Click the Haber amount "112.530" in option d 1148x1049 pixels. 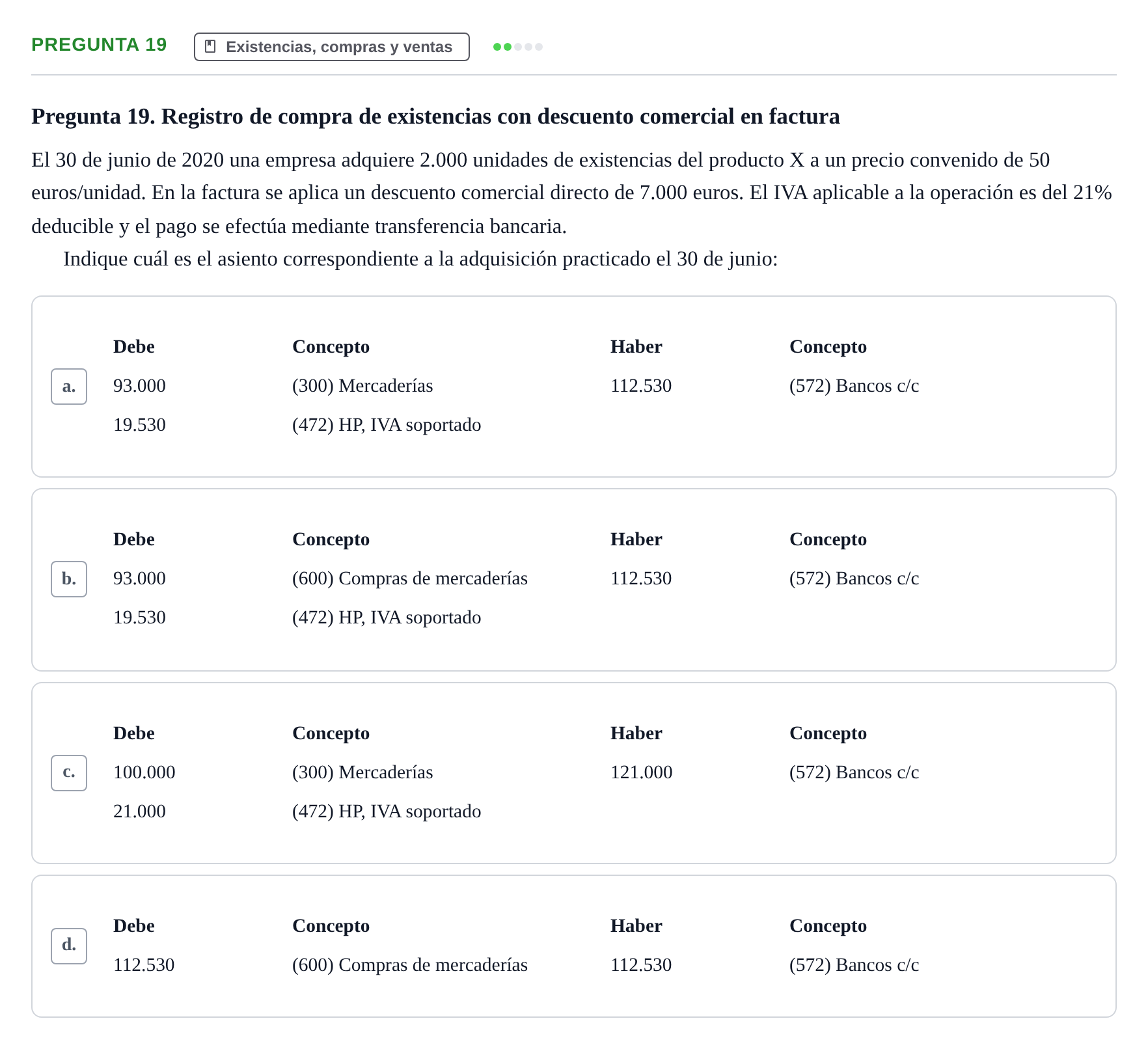(x=641, y=965)
